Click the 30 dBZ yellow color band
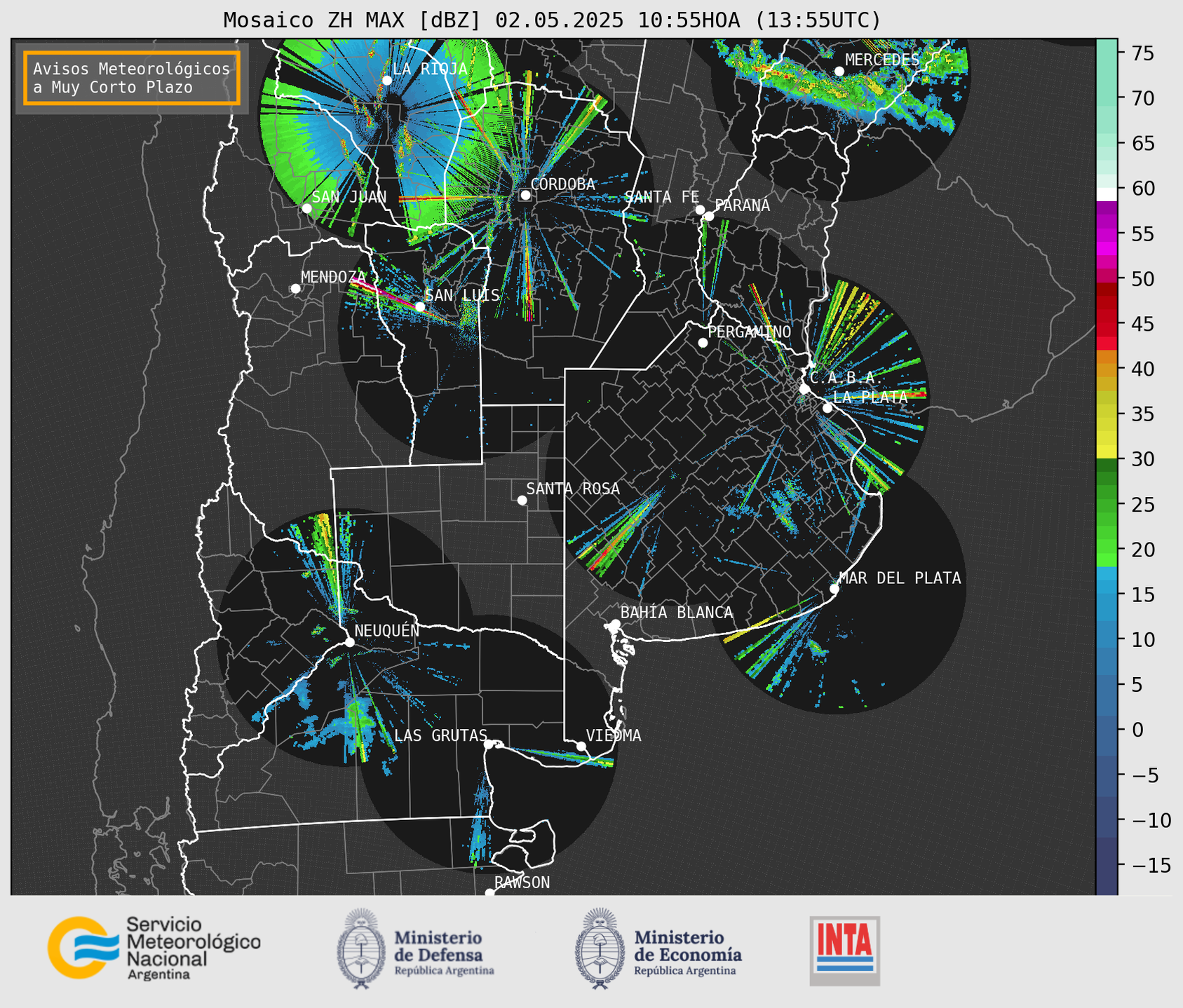1183x1008 pixels. pyautogui.click(x=1107, y=452)
